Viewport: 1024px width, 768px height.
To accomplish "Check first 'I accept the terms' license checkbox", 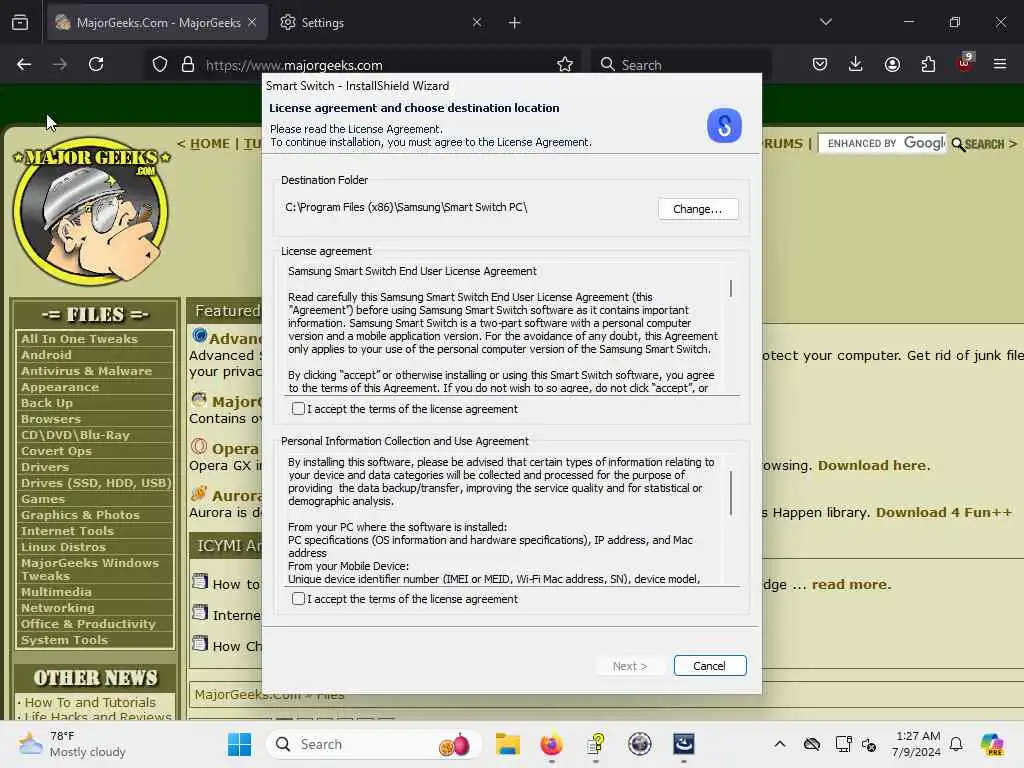I will tap(298, 409).
